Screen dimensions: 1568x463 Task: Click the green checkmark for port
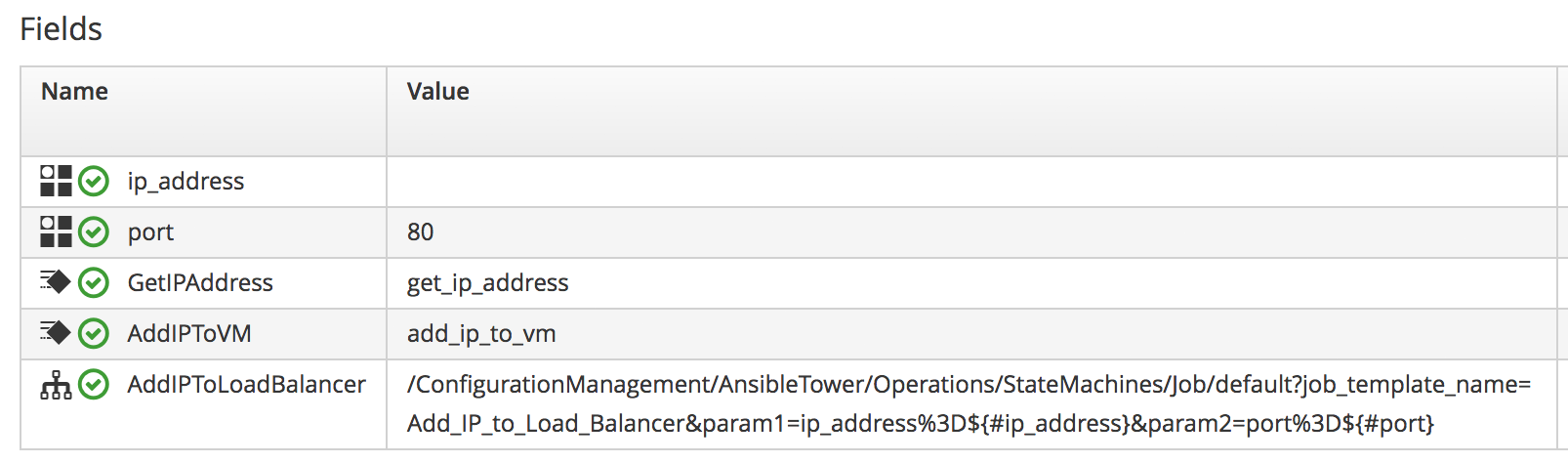coord(94,231)
